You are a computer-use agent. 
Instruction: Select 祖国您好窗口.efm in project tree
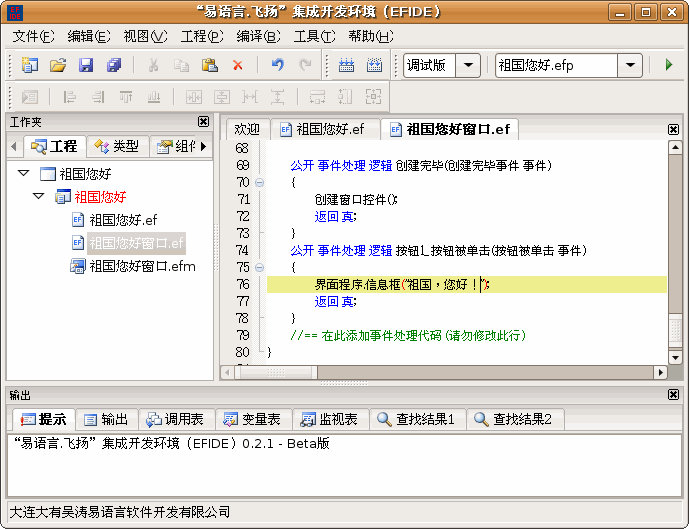pyautogui.click(x=141, y=266)
